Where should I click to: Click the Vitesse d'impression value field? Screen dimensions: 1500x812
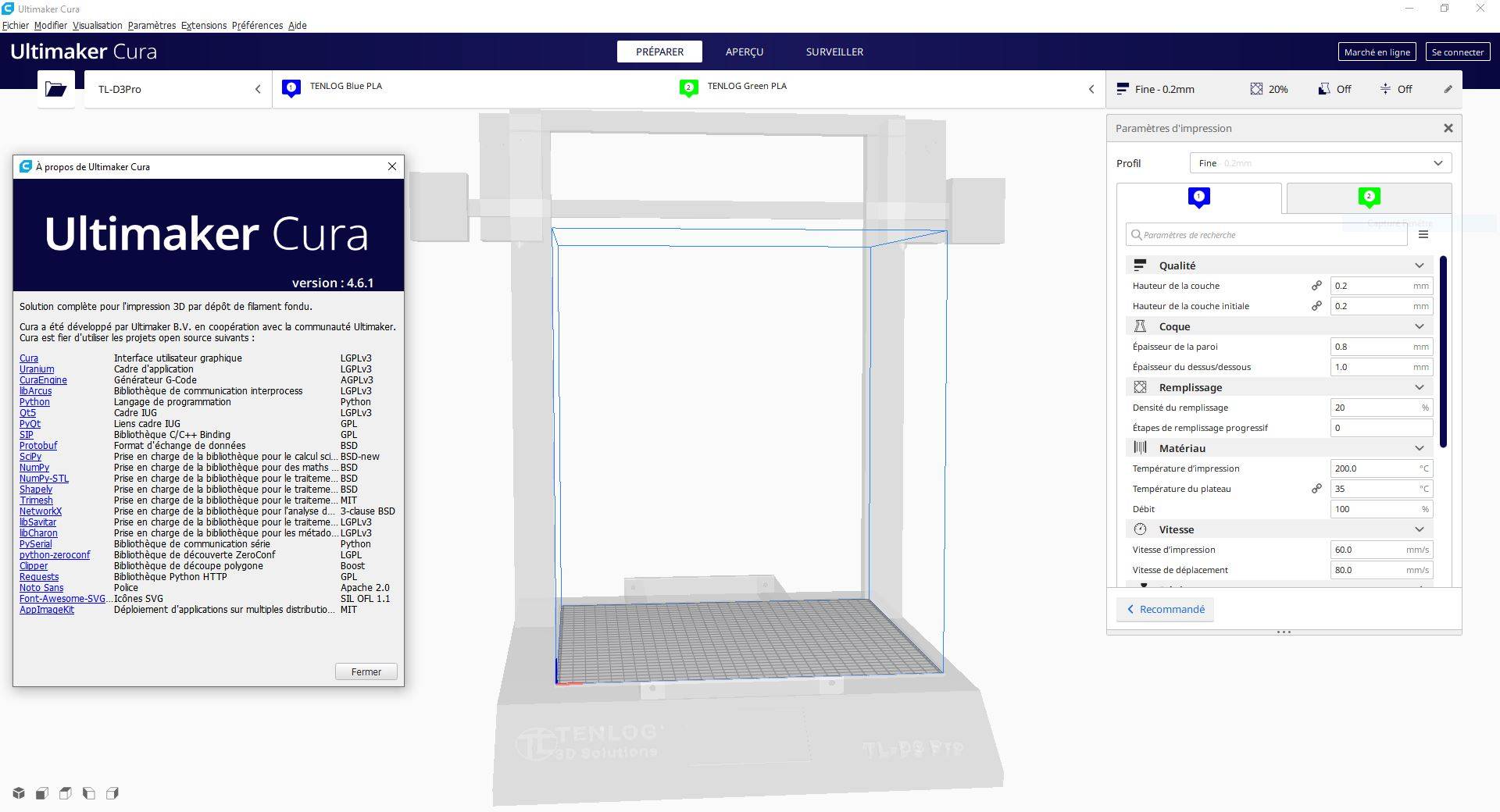(1381, 550)
